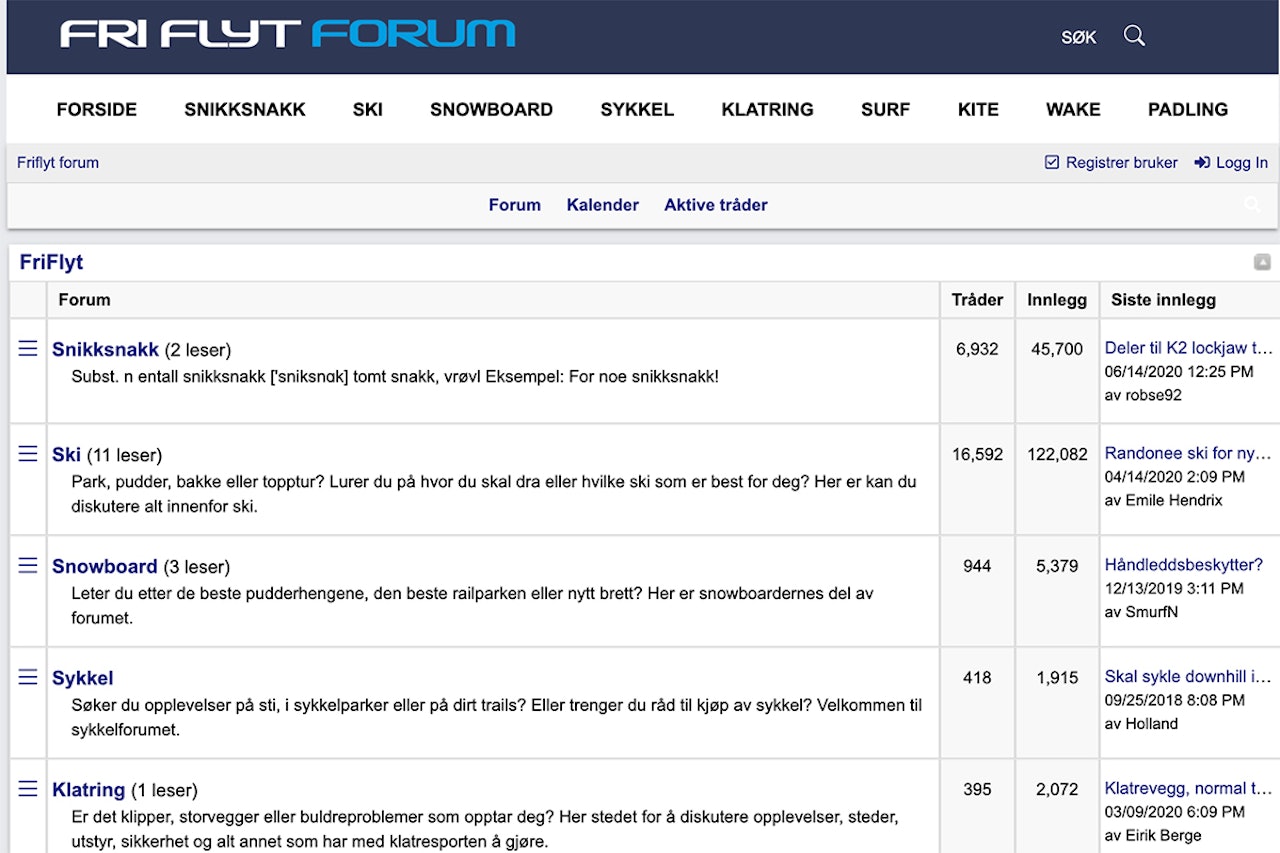Switch to the KLATRING navigation tab

coord(767,110)
